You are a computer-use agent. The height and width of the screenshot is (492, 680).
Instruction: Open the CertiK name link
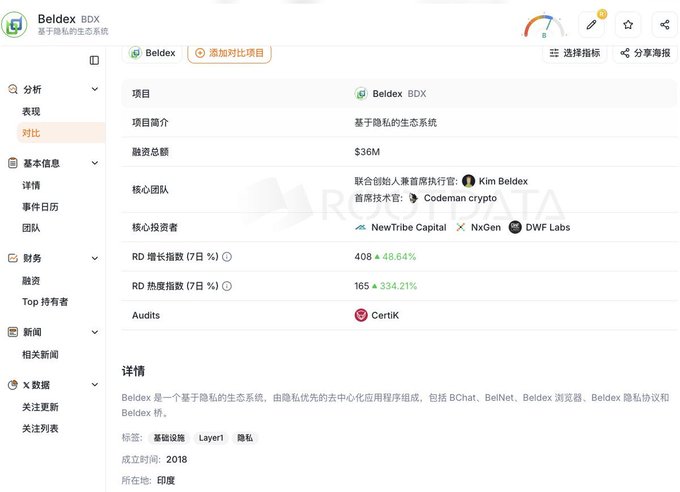[x=385, y=315]
